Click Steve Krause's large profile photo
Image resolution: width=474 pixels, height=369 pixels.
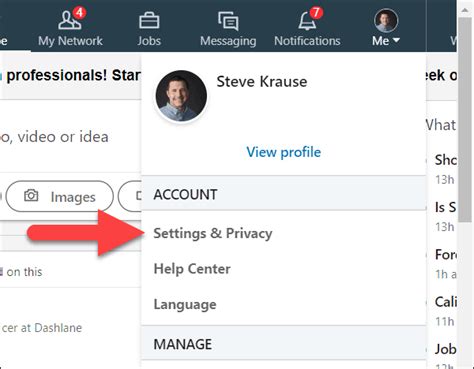(x=181, y=96)
